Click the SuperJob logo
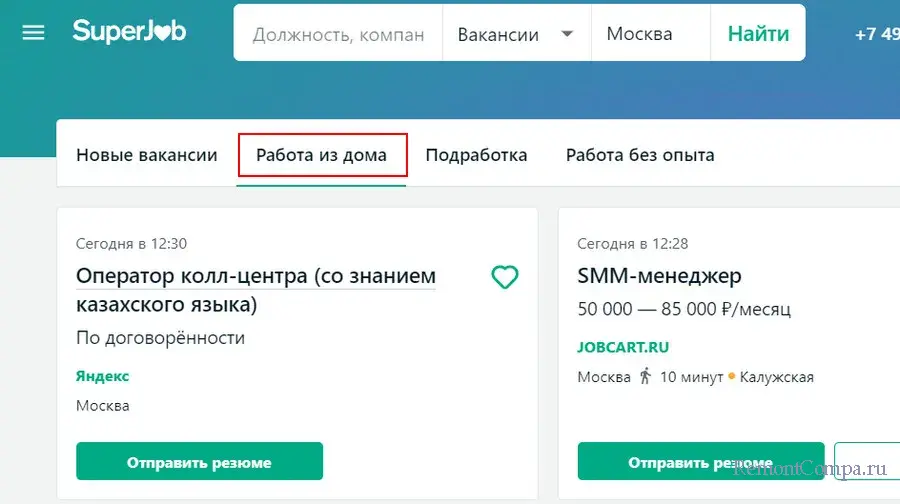Screen dimensions: 900x504 [129, 32]
